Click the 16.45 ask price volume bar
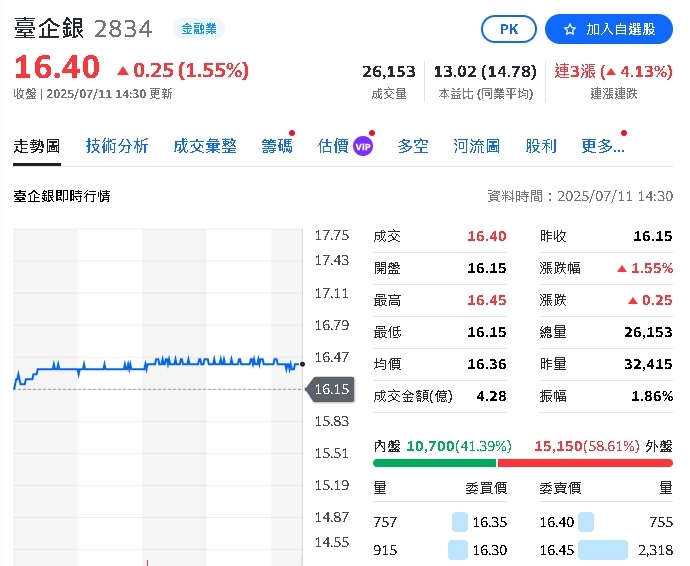The height and width of the screenshot is (566, 690). 602,550
